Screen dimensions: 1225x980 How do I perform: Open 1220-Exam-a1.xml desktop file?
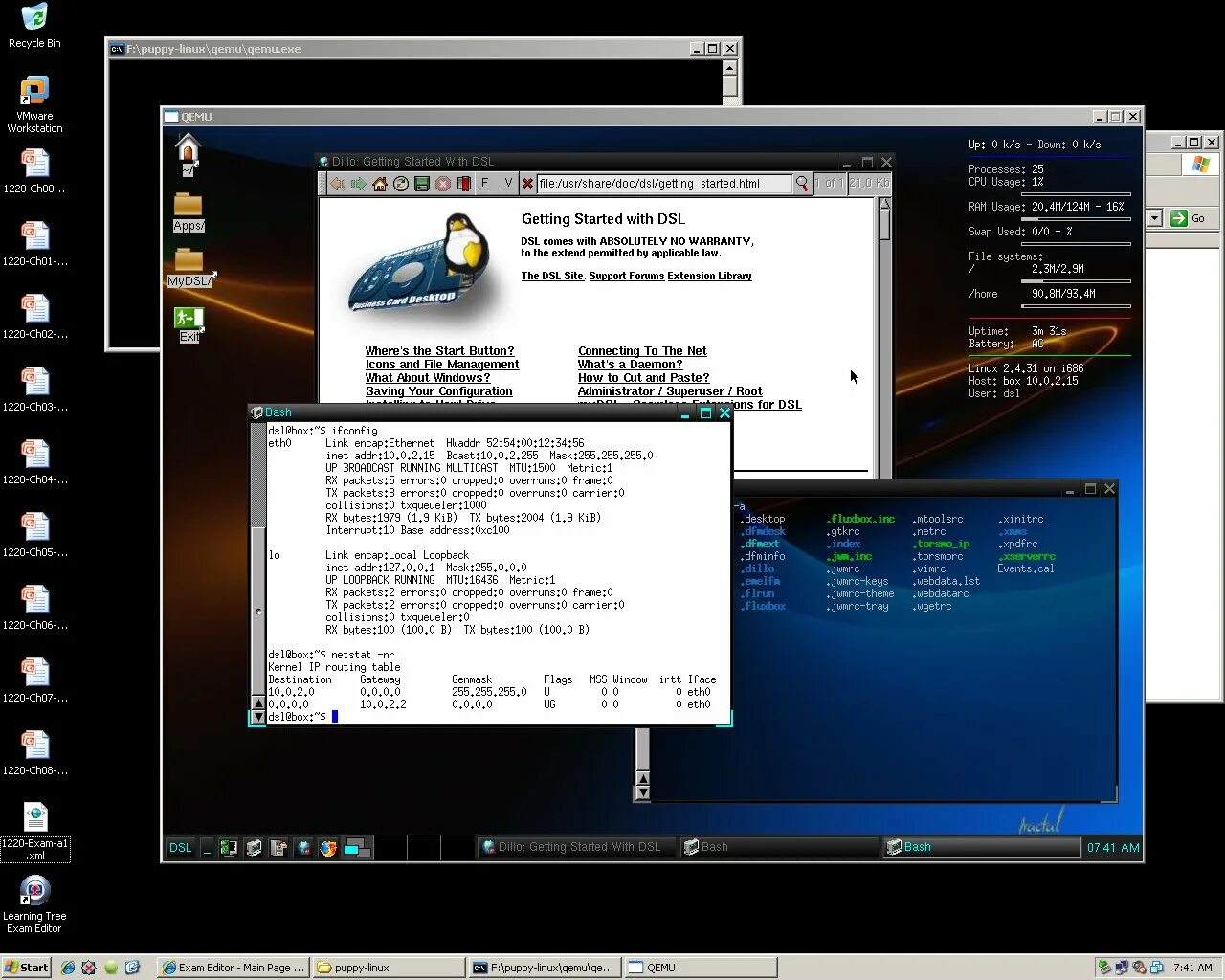click(x=35, y=832)
